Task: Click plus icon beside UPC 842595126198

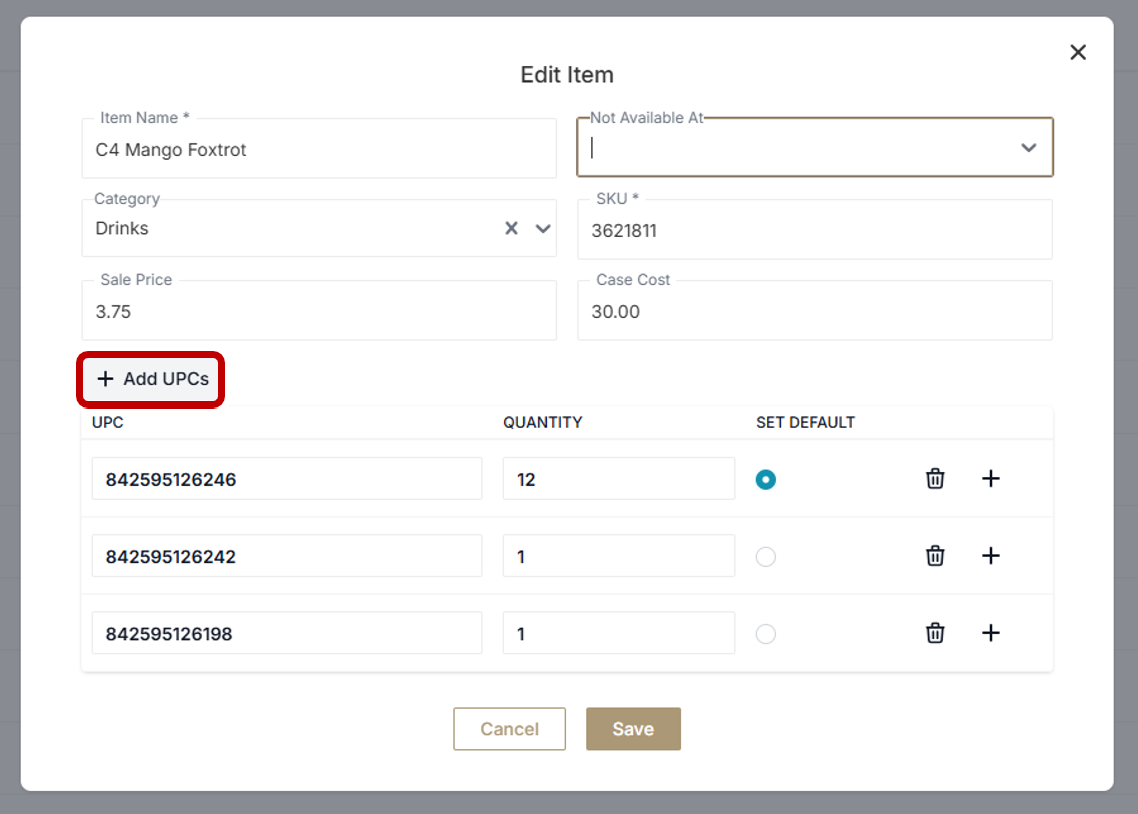Action: (x=991, y=633)
